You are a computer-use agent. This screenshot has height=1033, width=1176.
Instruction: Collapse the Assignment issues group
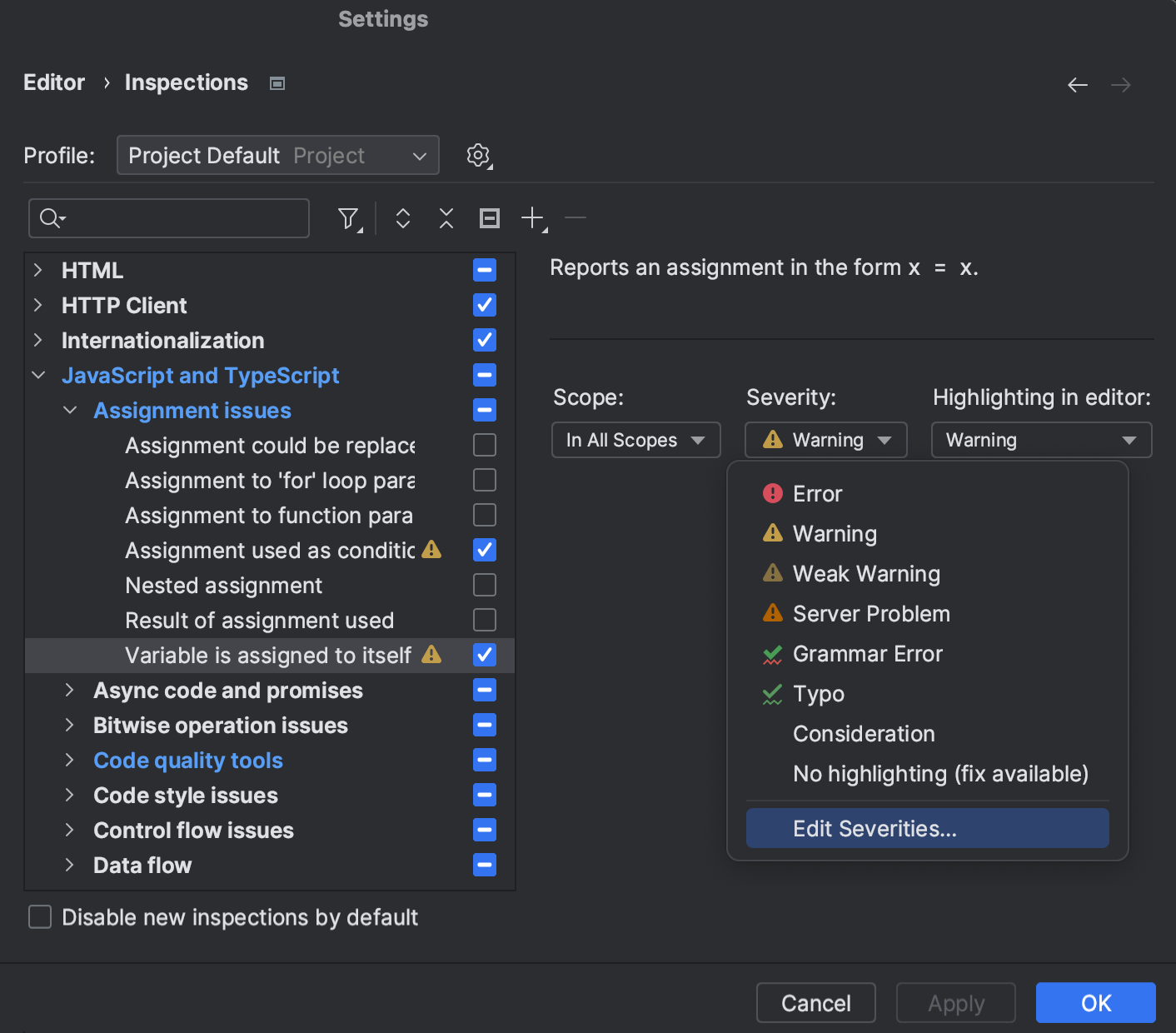click(x=69, y=410)
